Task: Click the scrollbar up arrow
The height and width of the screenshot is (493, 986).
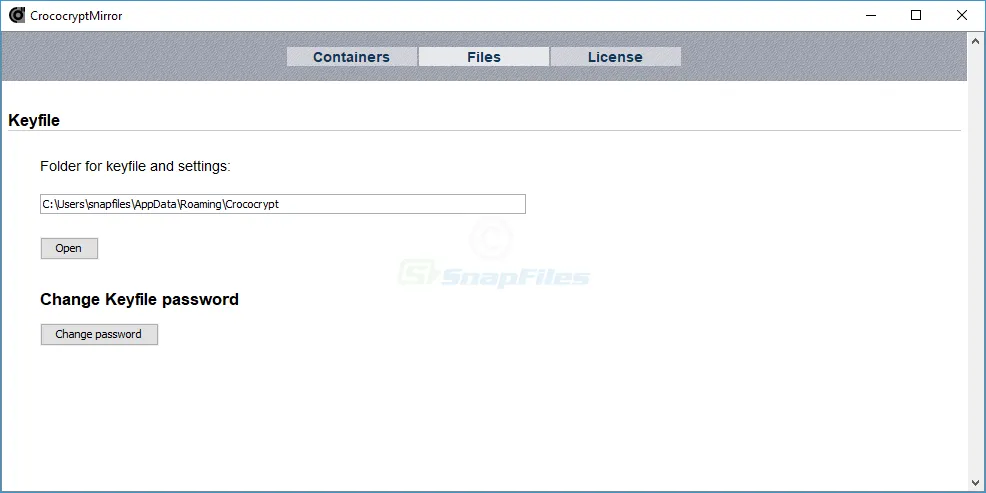Action: [x=976, y=40]
